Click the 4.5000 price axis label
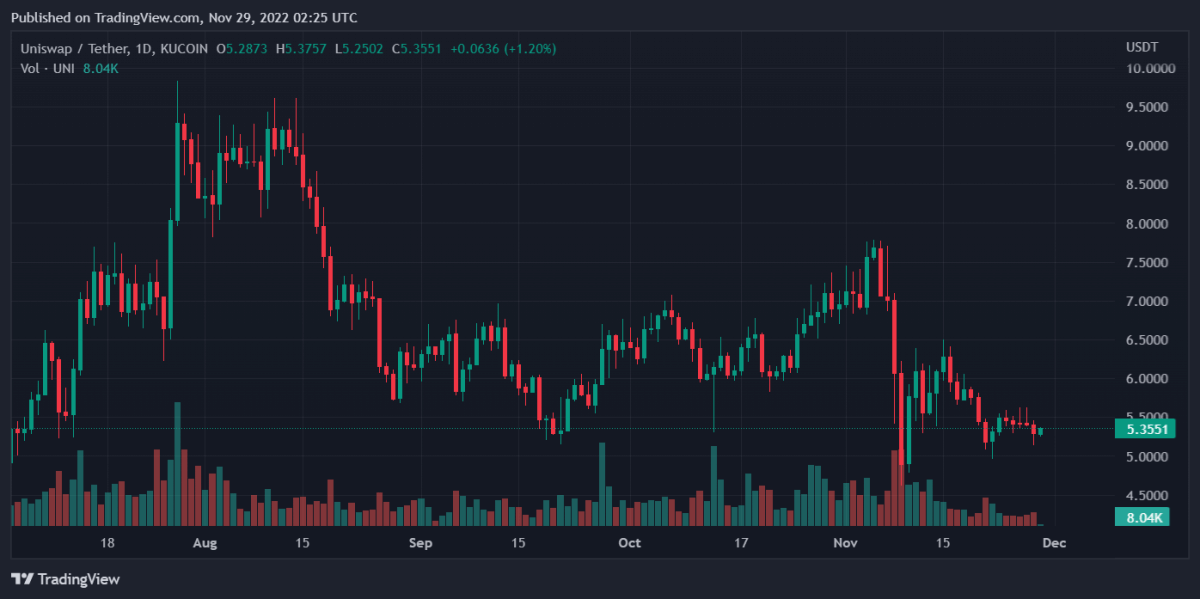Viewport: 1200px width, 599px height. click(1147, 496)
